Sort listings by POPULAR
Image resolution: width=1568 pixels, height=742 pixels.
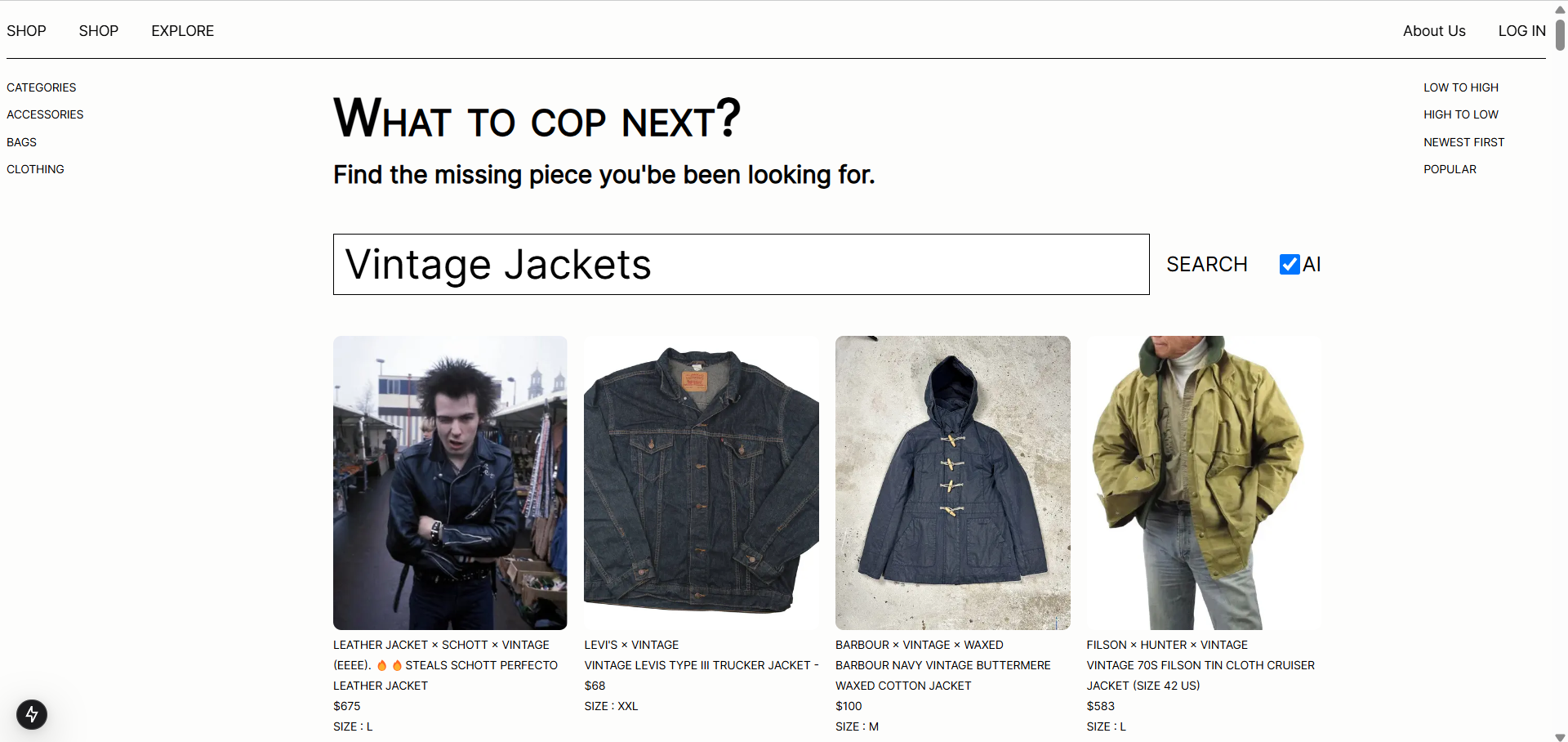(x=1450, y=169)
